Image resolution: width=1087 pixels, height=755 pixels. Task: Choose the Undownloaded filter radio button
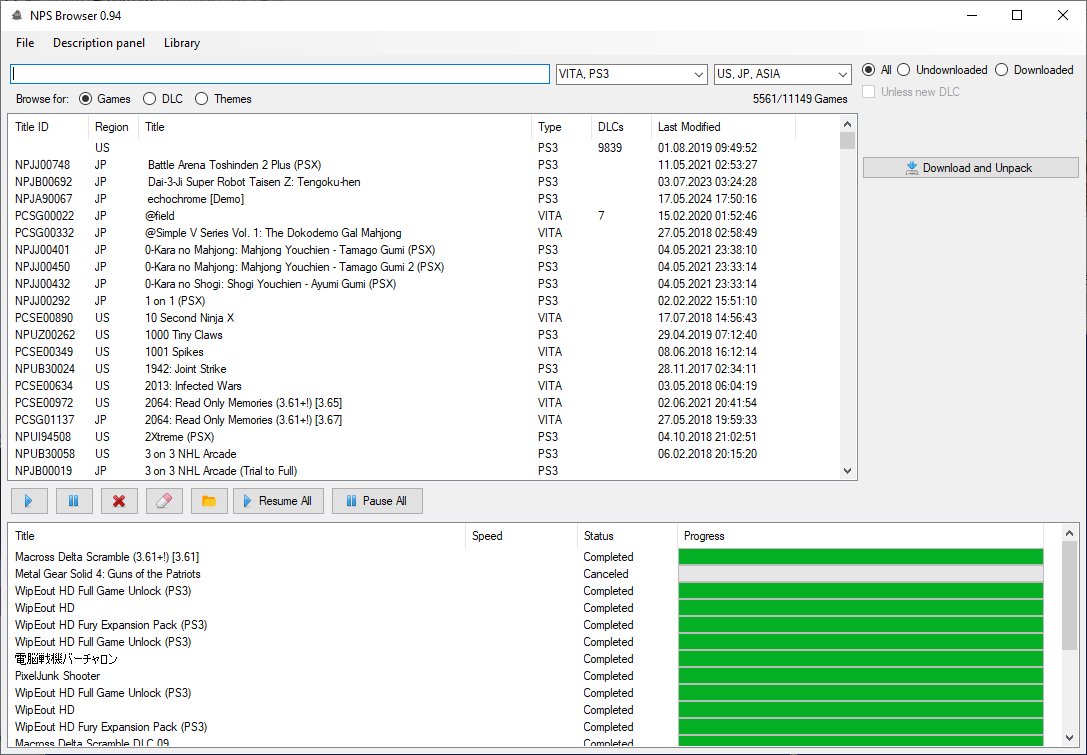click(942, 70)
